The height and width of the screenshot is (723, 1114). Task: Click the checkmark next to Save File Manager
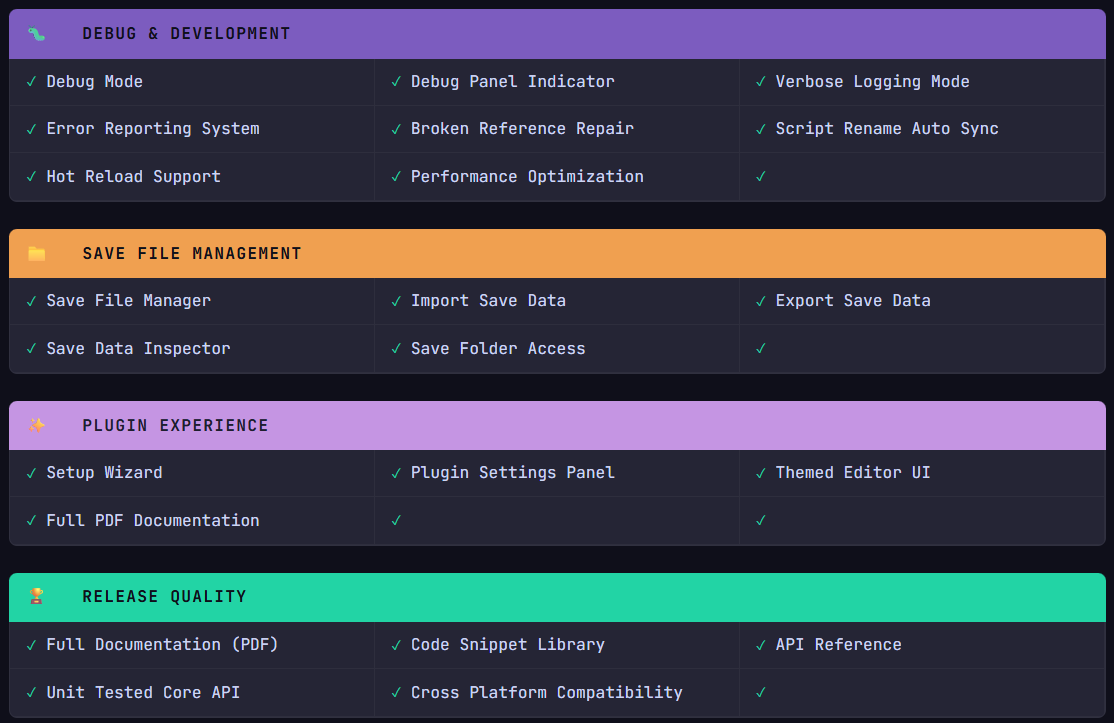(x=31, y=301)
